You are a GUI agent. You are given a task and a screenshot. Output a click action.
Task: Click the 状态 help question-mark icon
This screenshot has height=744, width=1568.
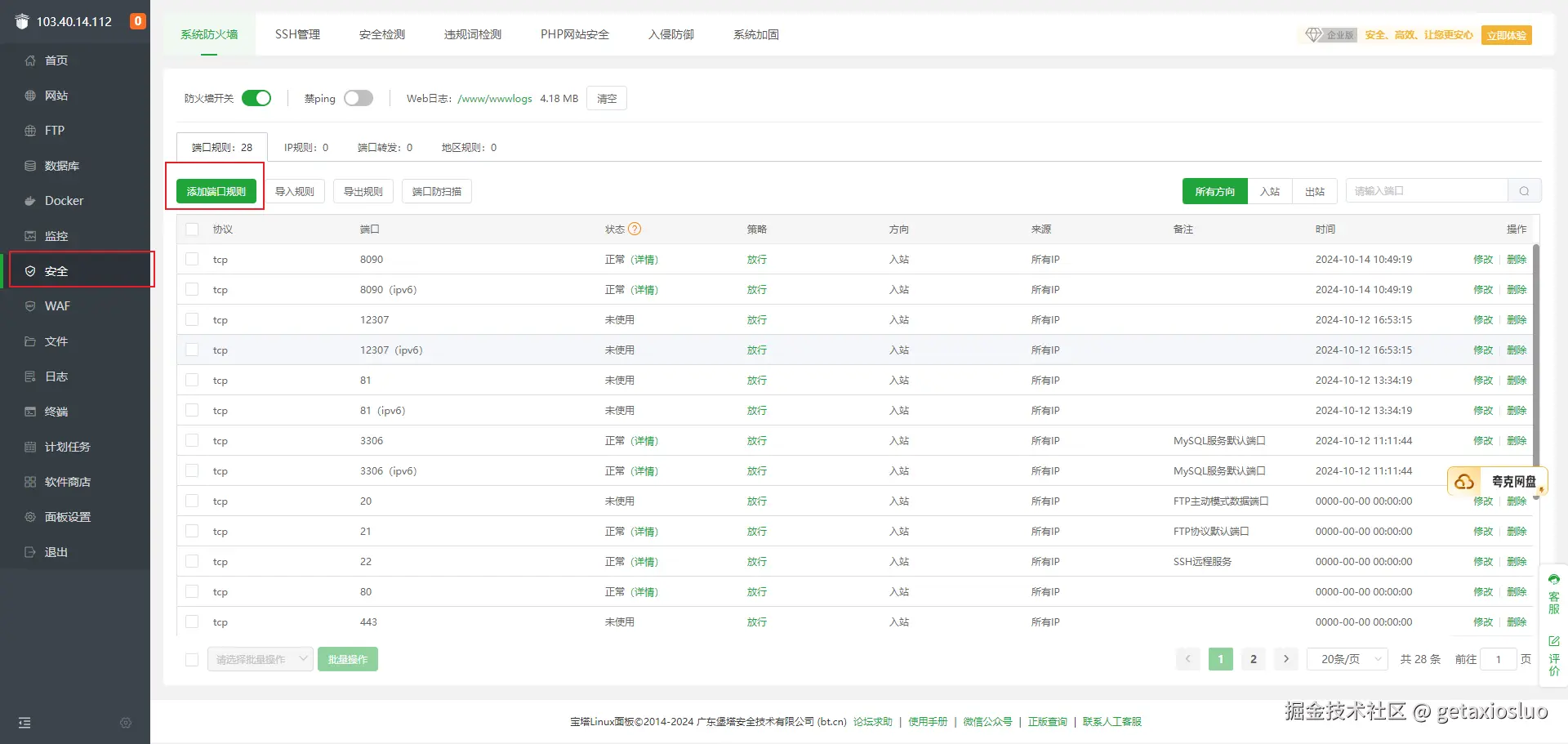tap(635, 229)
